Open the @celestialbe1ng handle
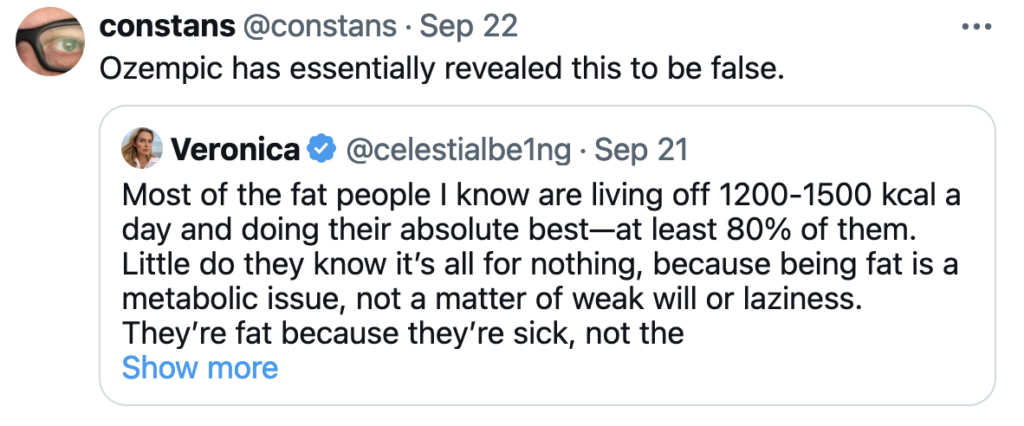1024x426 pixels. point(458,150)
